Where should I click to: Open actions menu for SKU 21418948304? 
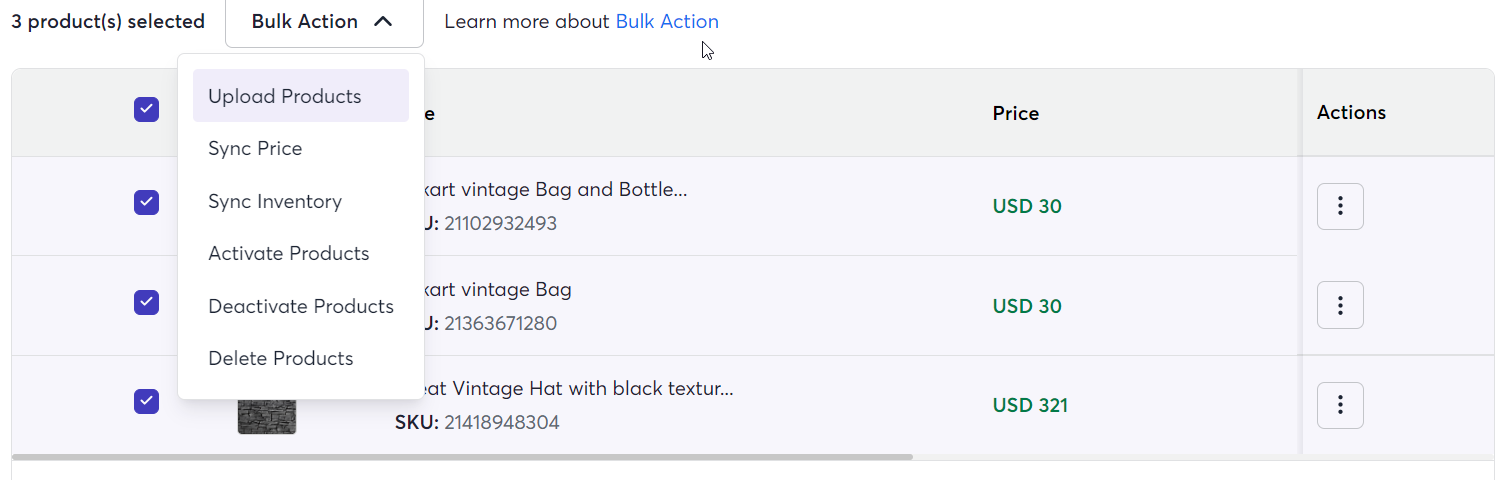(x=1340, y=405)
